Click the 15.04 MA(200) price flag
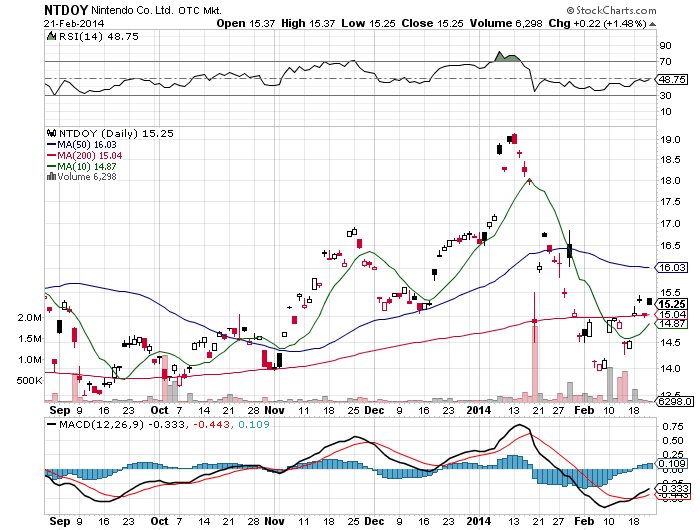 click(671, 314)
